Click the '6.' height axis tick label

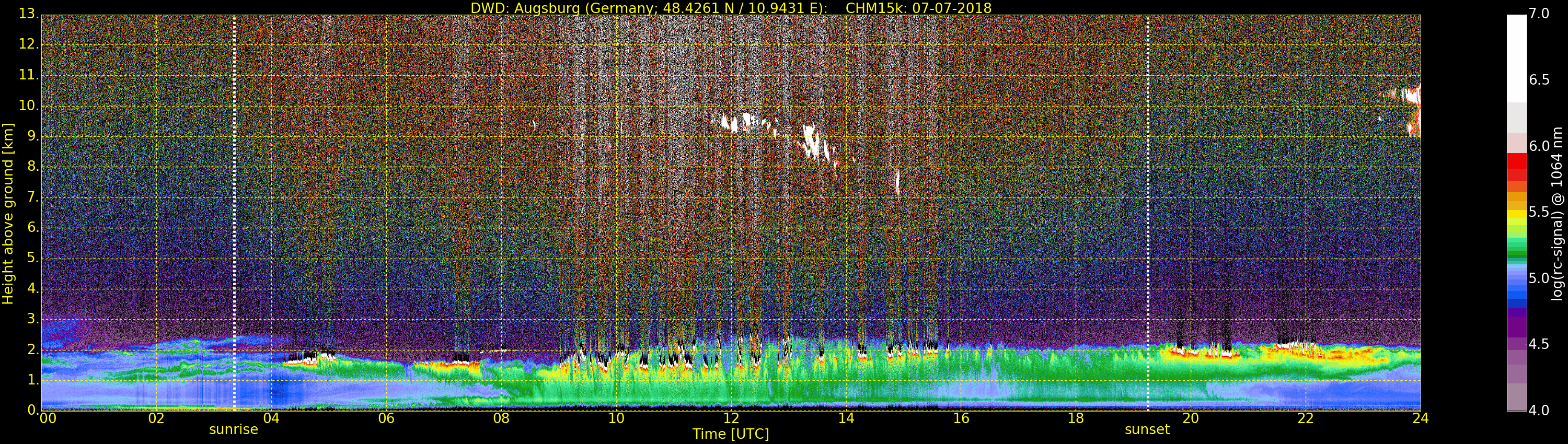33,227
